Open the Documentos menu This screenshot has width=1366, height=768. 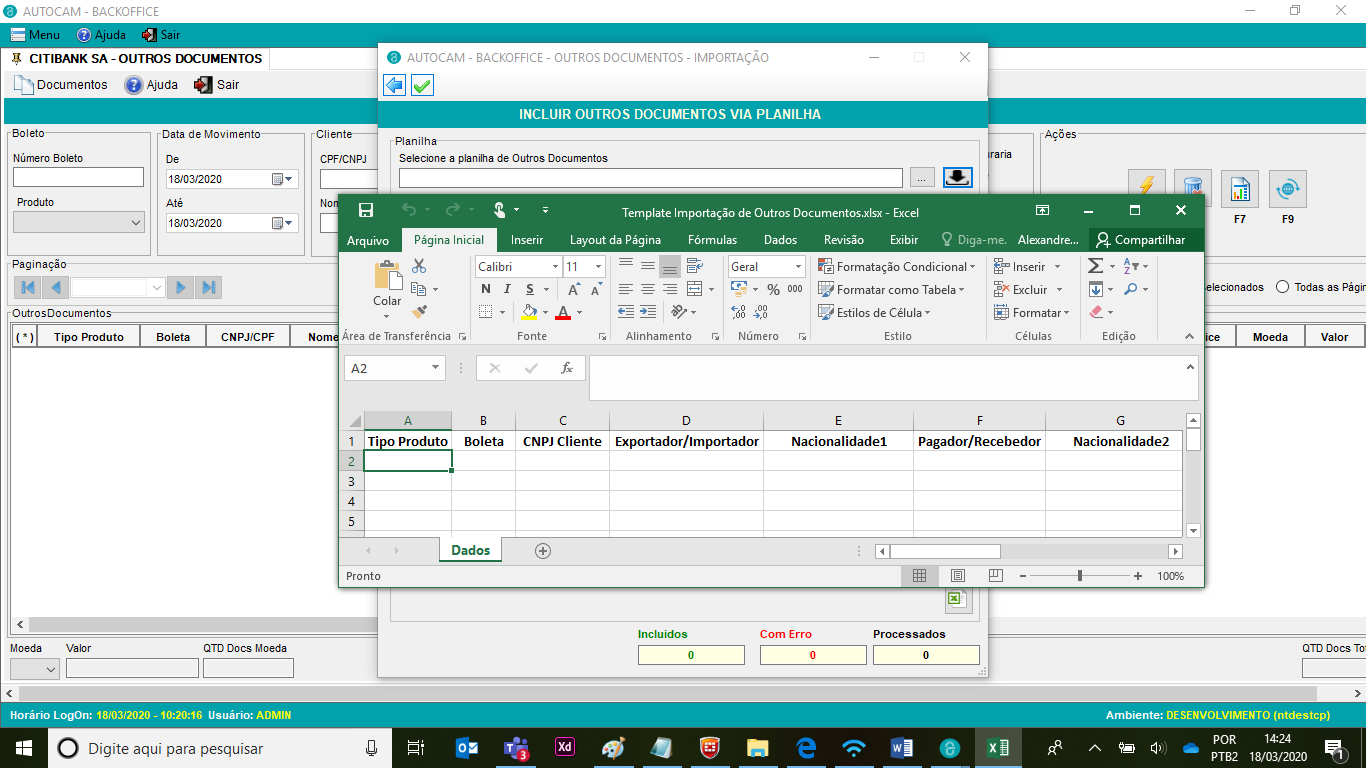click(61, 85)
